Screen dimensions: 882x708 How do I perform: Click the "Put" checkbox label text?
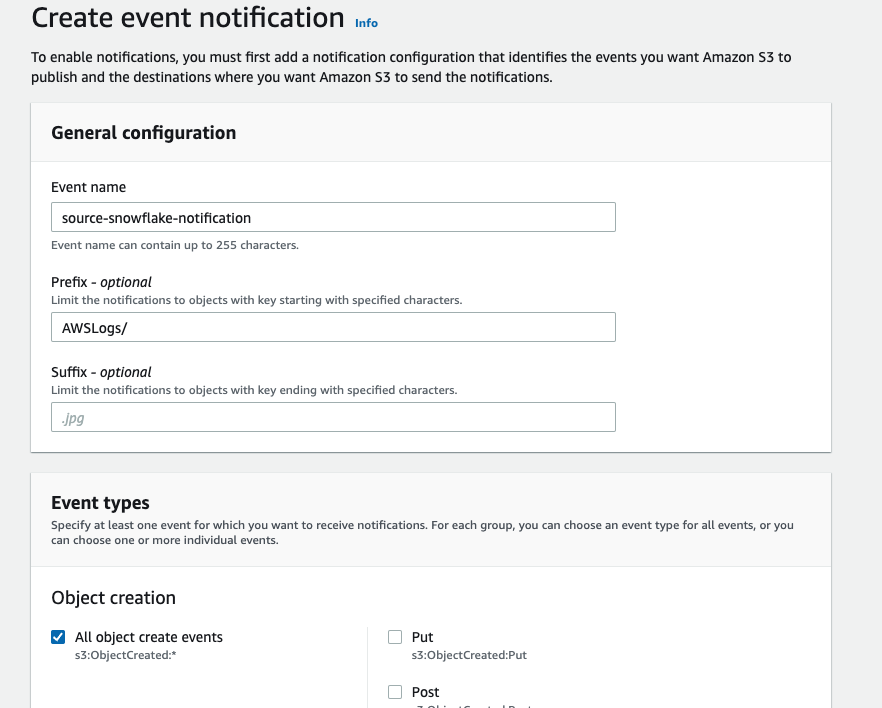click(x=422, y=637)
